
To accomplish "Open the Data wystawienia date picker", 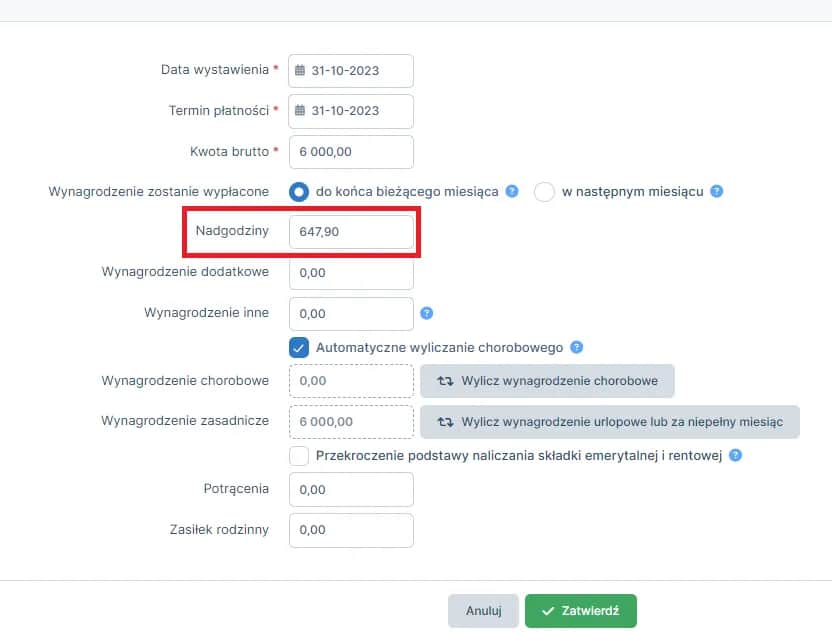I will 350,70.
